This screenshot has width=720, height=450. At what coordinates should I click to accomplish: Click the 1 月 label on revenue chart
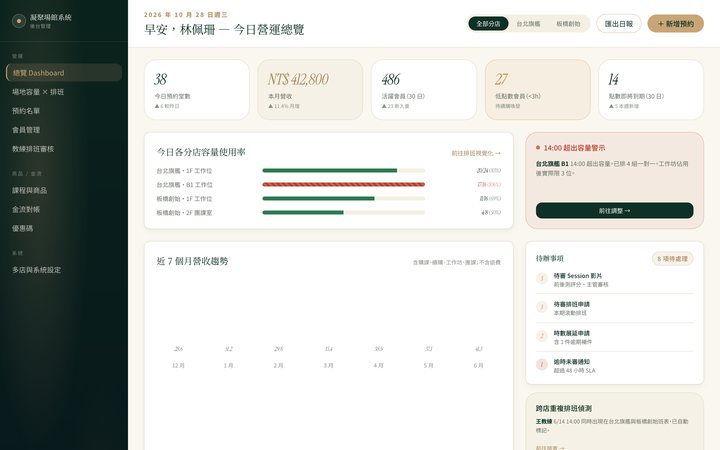tap(228, 366)
